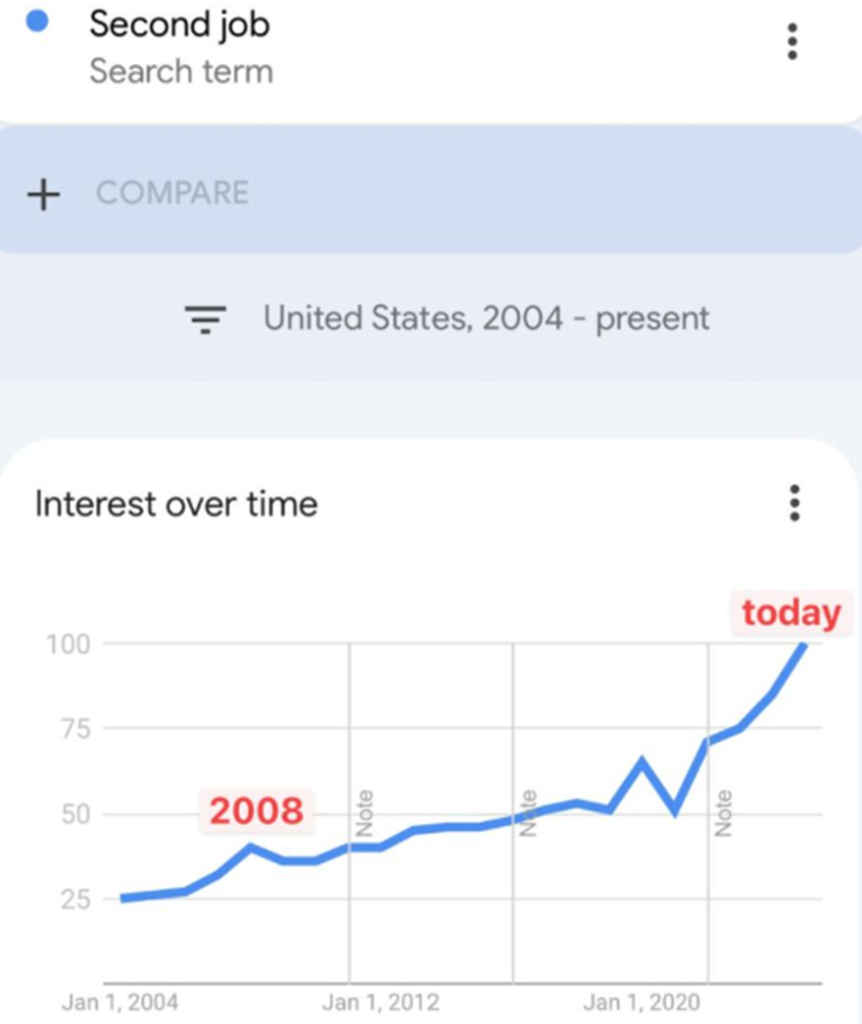Click the Note marker near Jan 1, 2020
862x1024 pixels.
point(724,813)
